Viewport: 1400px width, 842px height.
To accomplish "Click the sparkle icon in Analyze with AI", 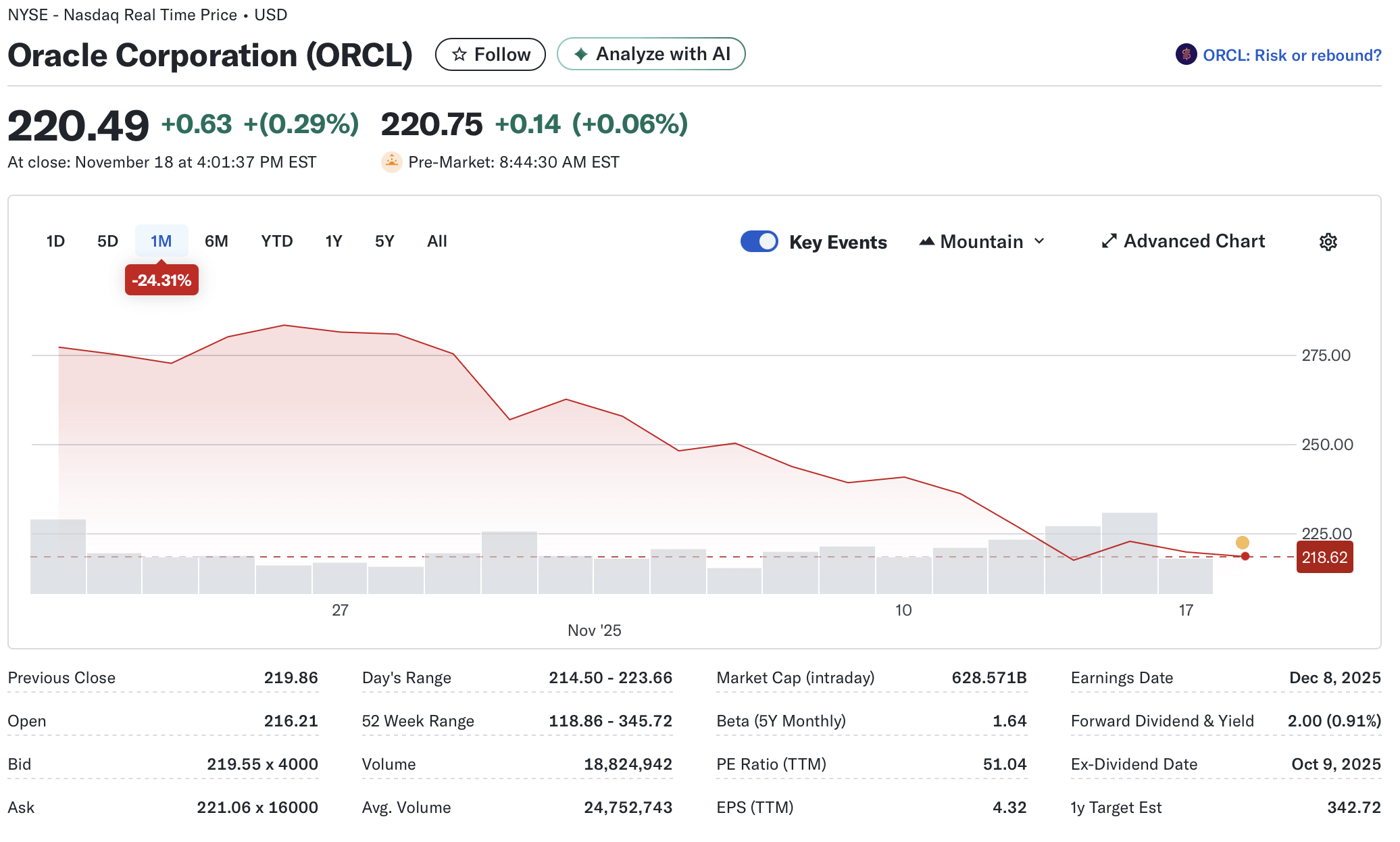I will 580,54.
